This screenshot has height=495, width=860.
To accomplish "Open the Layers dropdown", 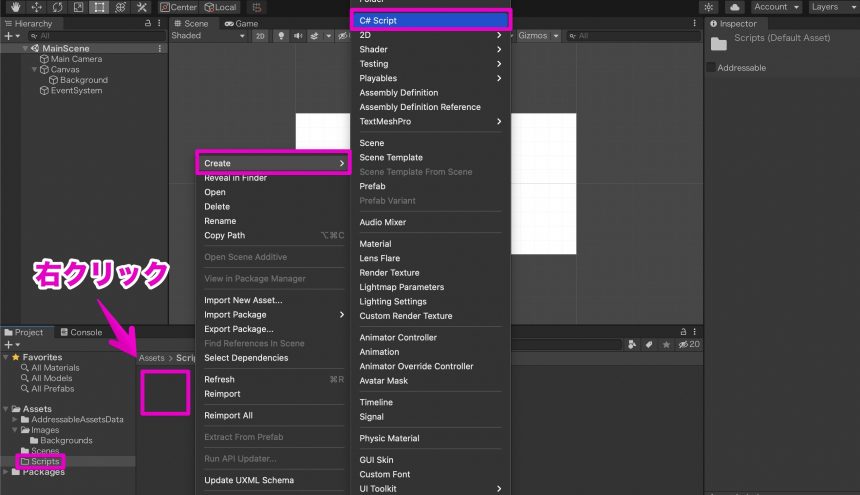I will [x=833, y=7].
